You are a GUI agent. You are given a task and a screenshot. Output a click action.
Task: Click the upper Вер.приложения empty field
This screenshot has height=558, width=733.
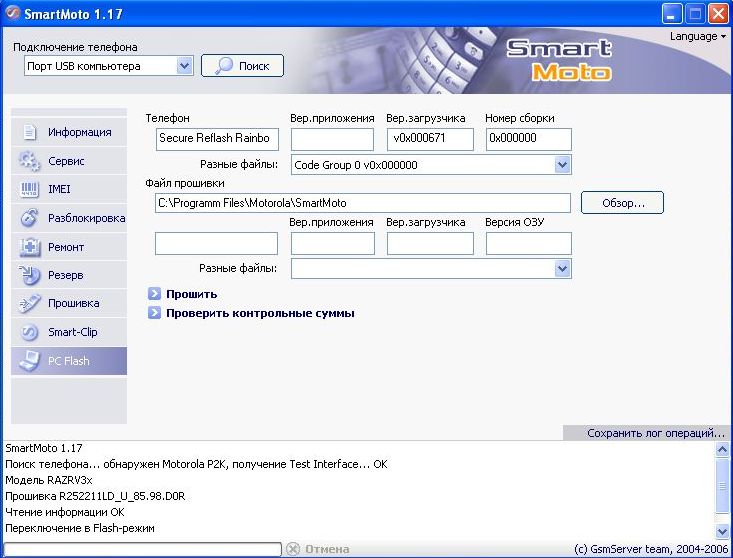click(332, 139)
